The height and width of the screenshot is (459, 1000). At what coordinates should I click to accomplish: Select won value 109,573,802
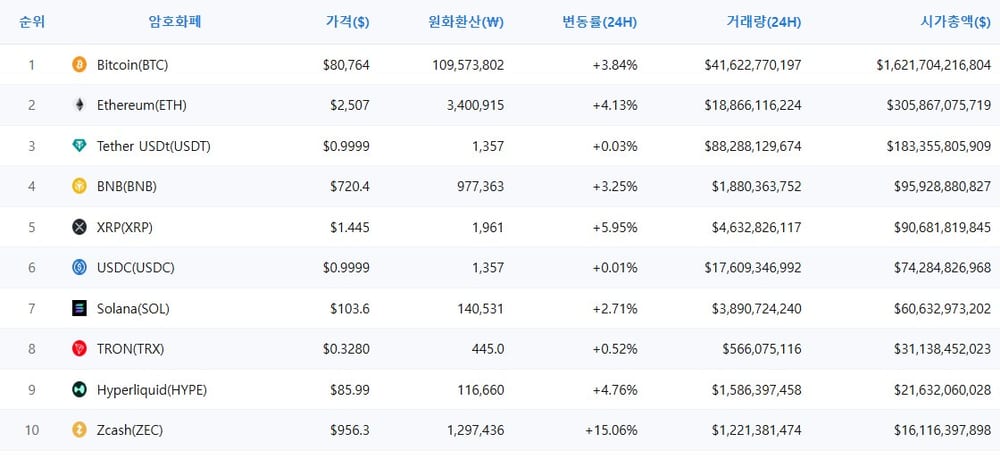468,64
